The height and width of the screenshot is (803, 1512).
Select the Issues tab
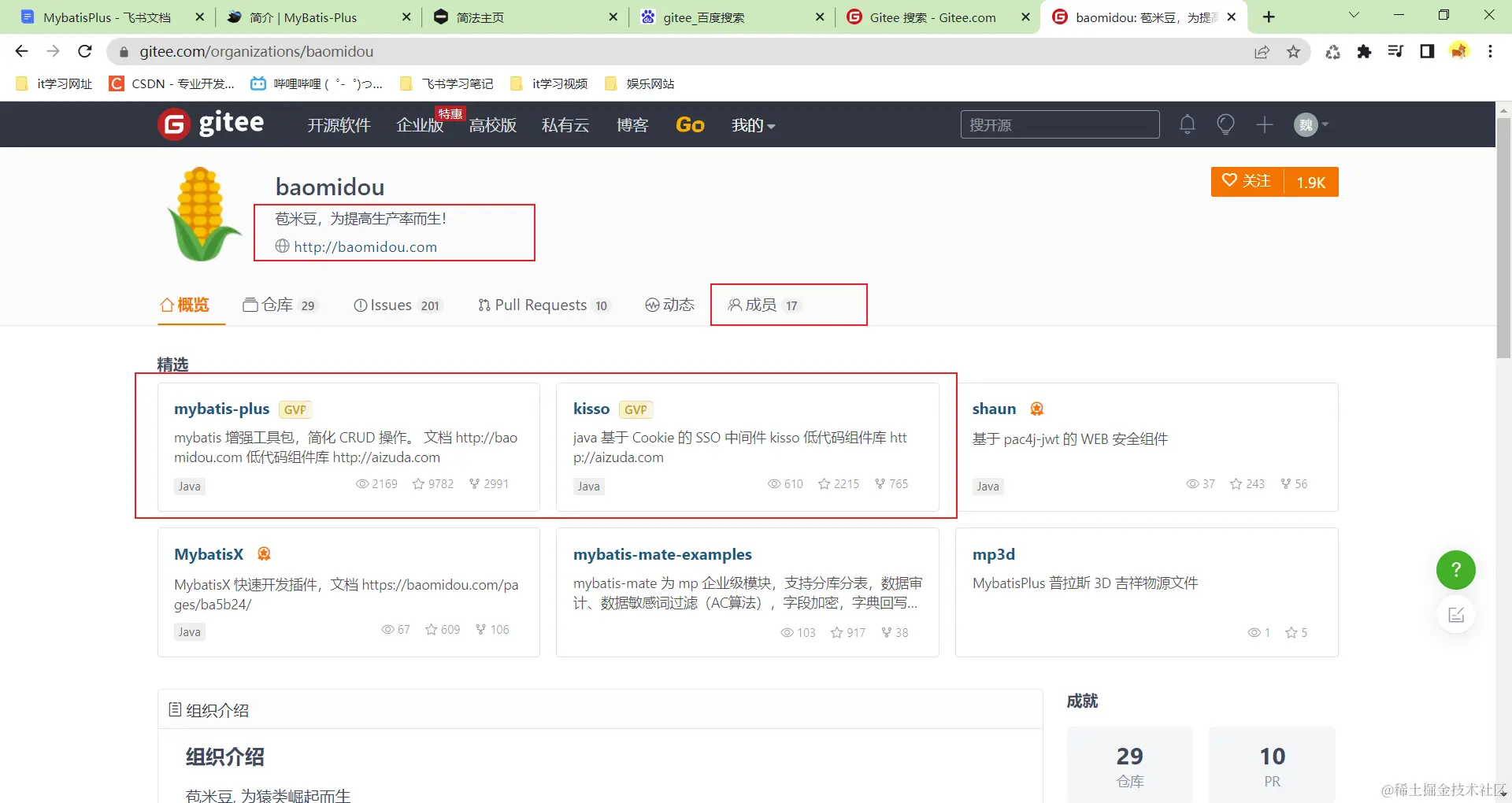(x=398, y=305)
